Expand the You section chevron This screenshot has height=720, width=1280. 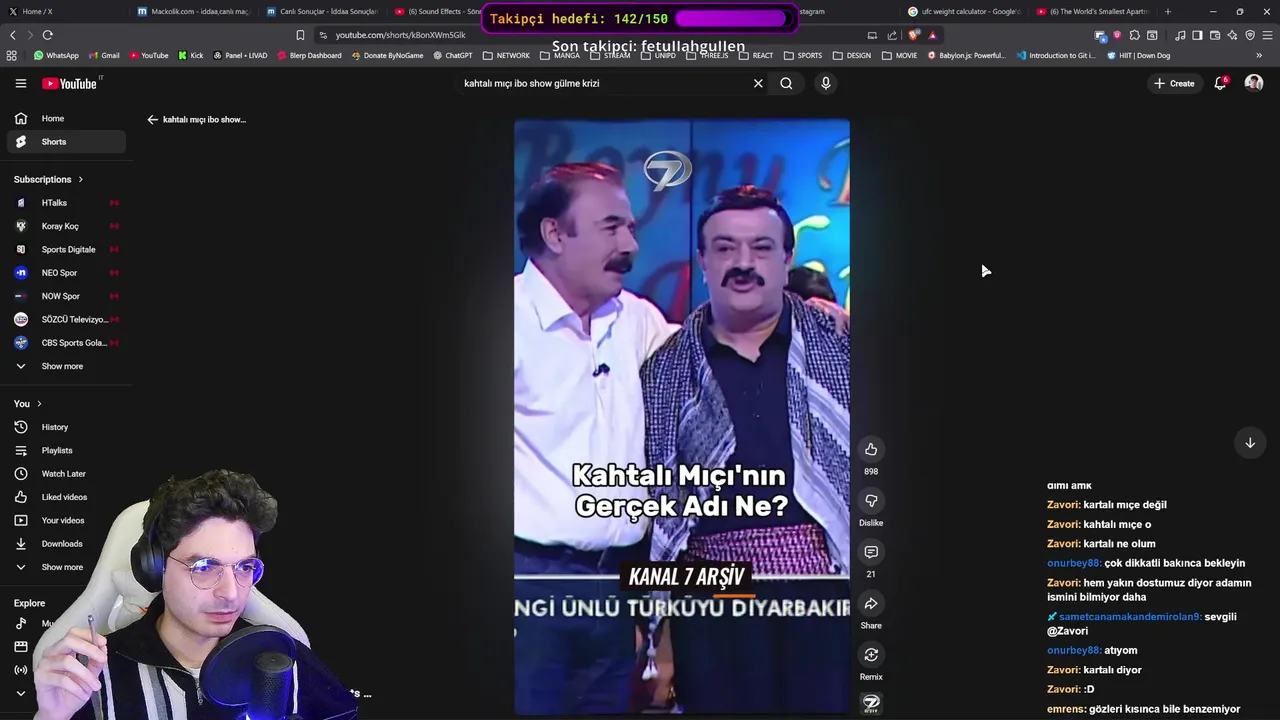39,403
